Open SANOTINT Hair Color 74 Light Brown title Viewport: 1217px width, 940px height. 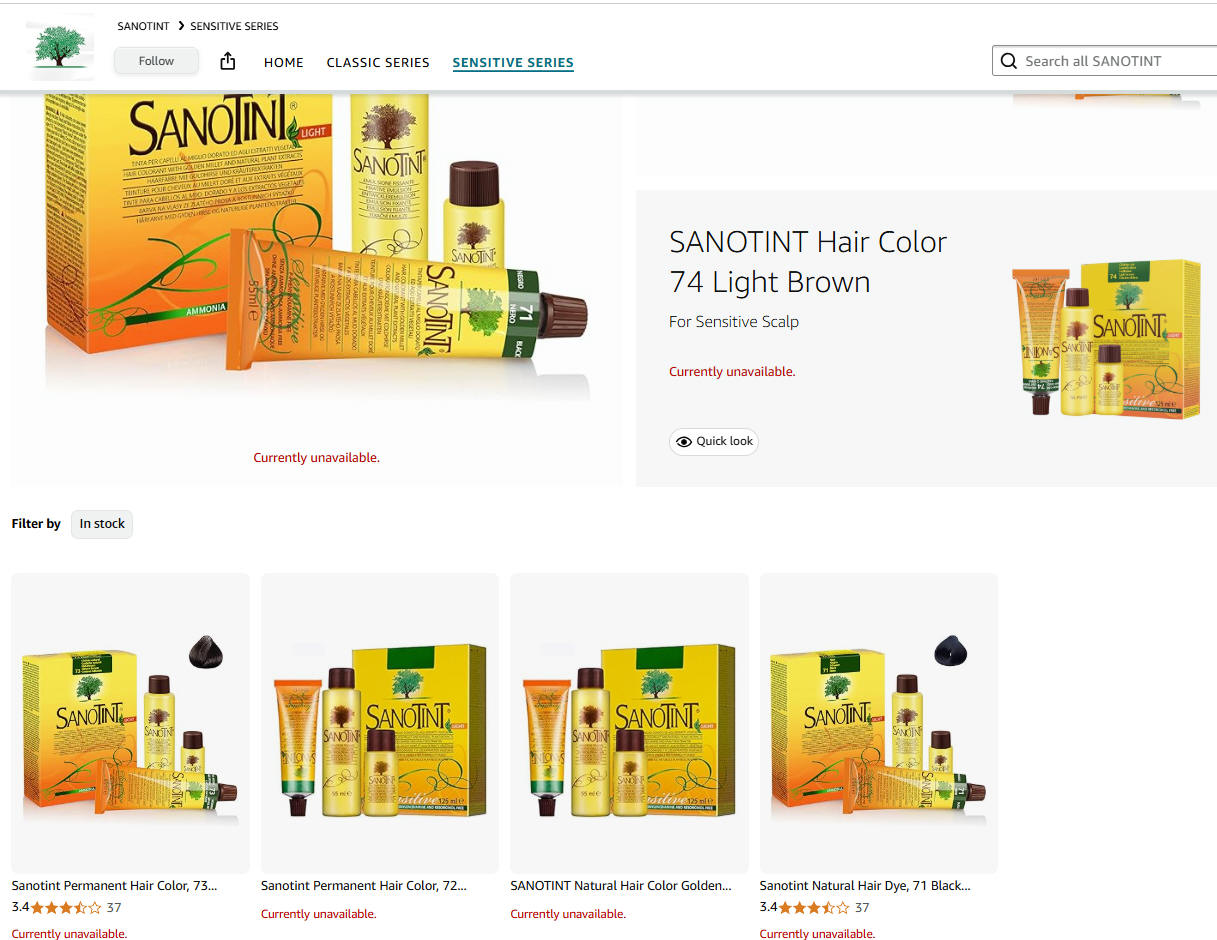(808, 262)
